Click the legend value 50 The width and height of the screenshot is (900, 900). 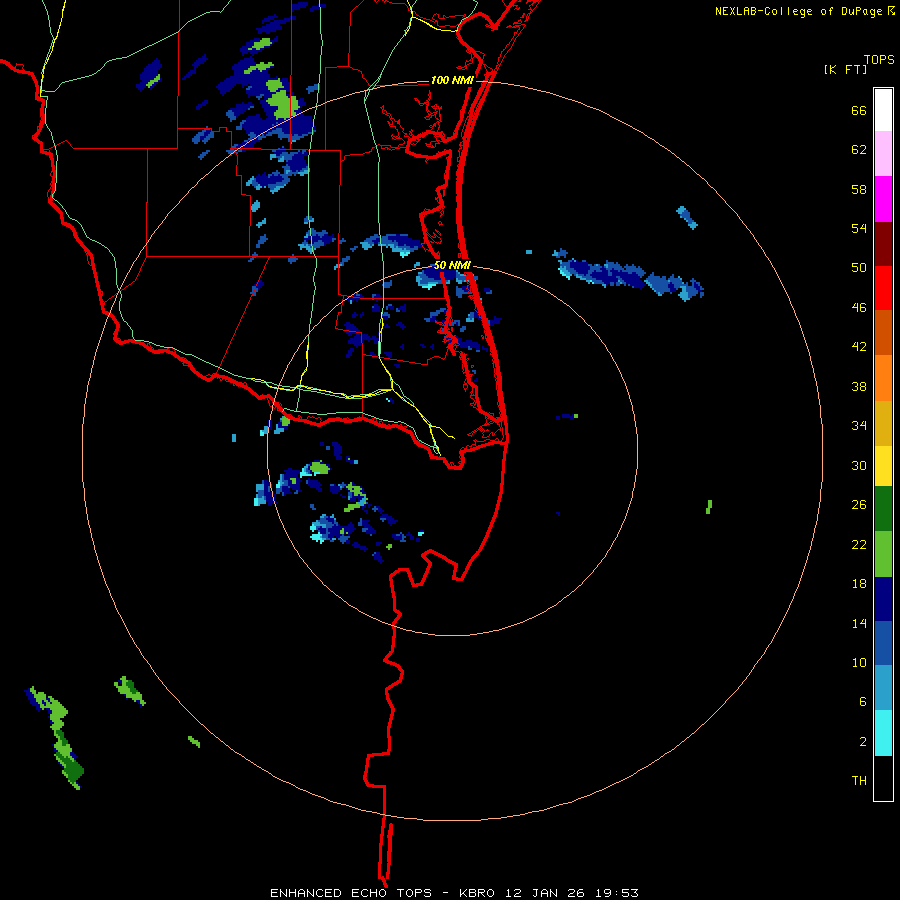[x=859, y=268]
